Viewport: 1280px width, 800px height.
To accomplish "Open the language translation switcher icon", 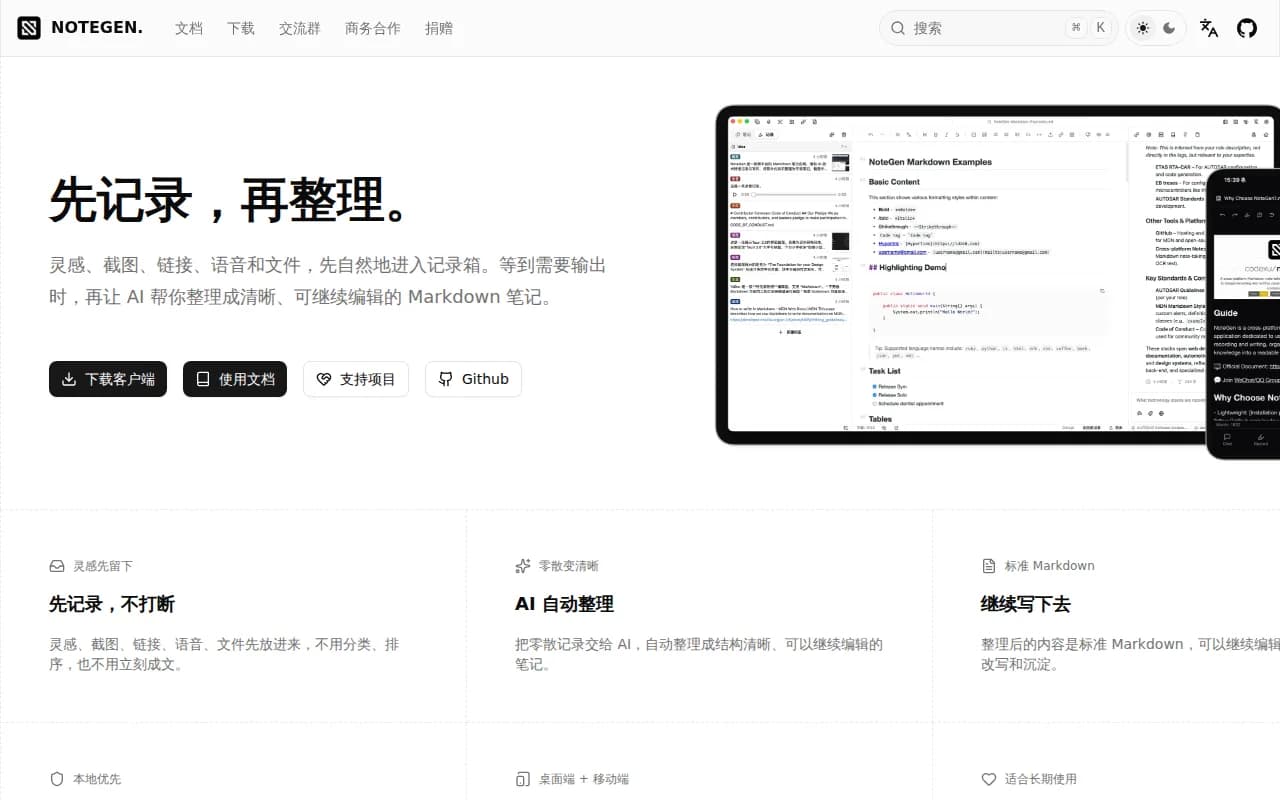I will pyautogui.click(x=1209, y=28).
